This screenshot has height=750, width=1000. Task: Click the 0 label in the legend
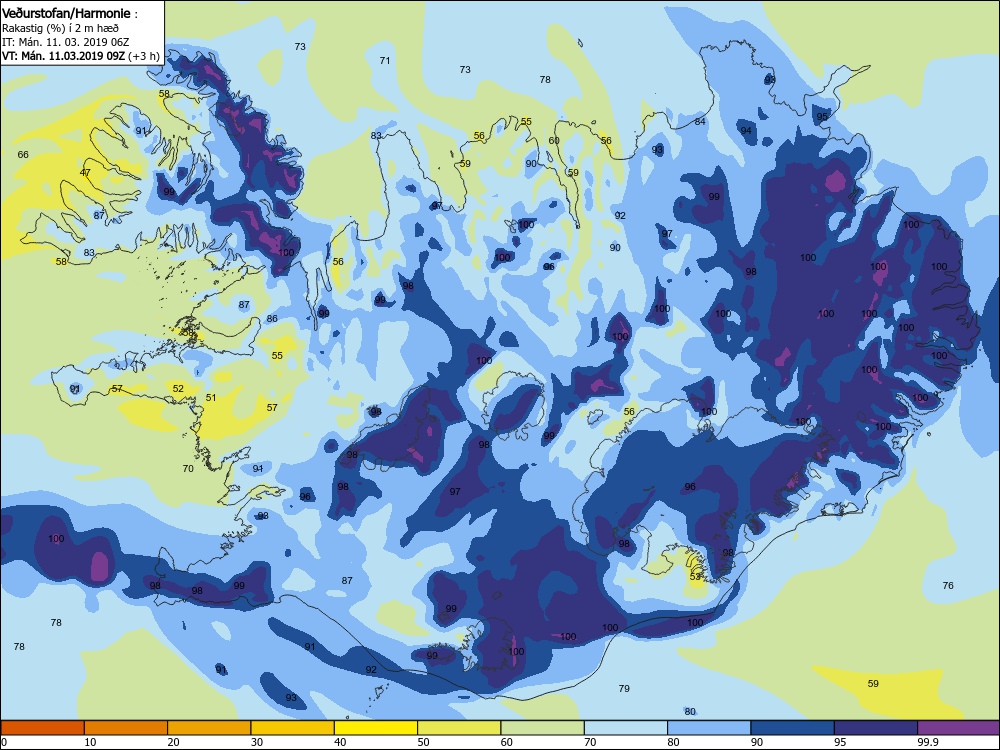[x=4, y=742]
